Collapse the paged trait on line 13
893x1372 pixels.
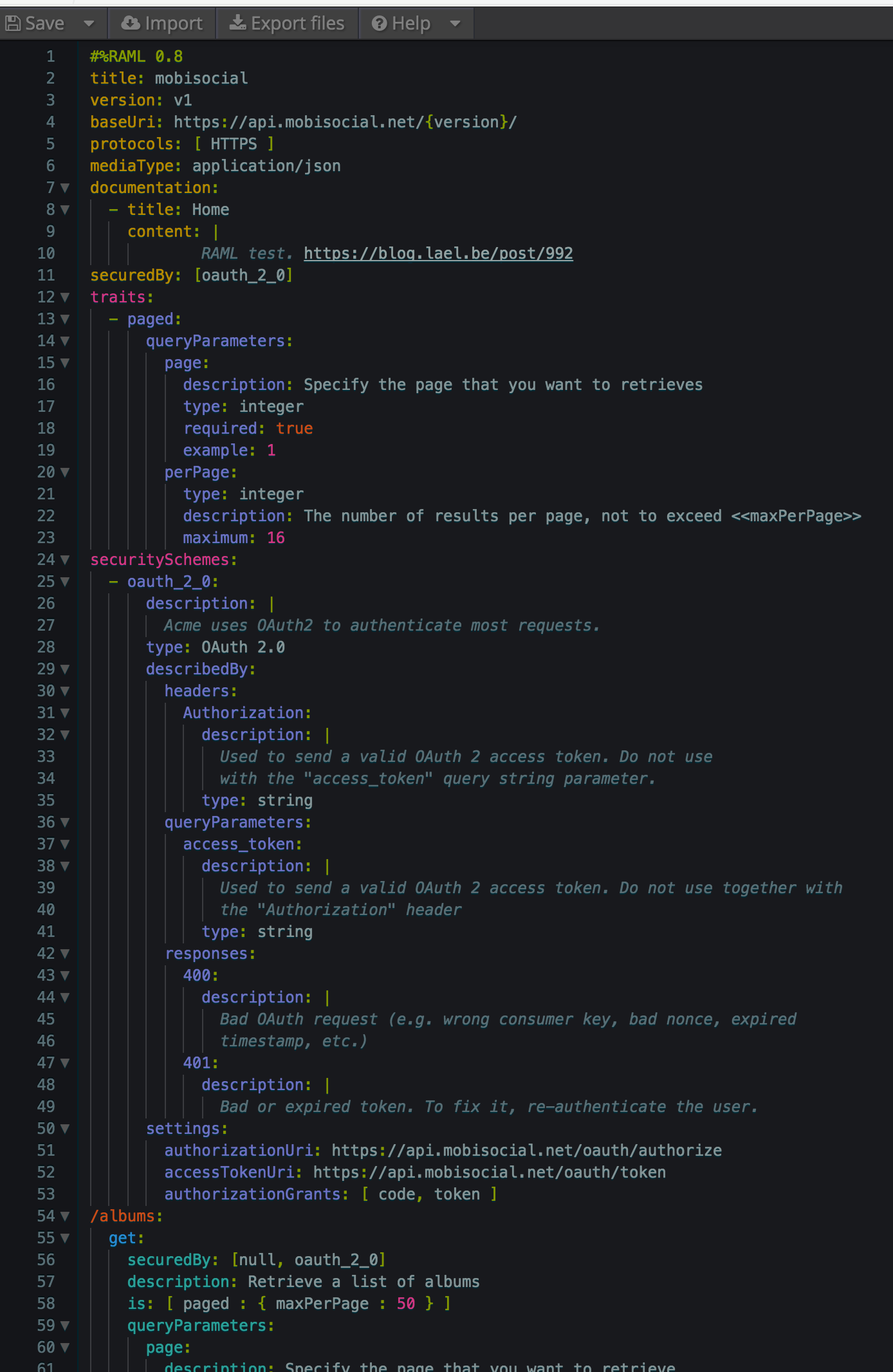coord(64,319)
